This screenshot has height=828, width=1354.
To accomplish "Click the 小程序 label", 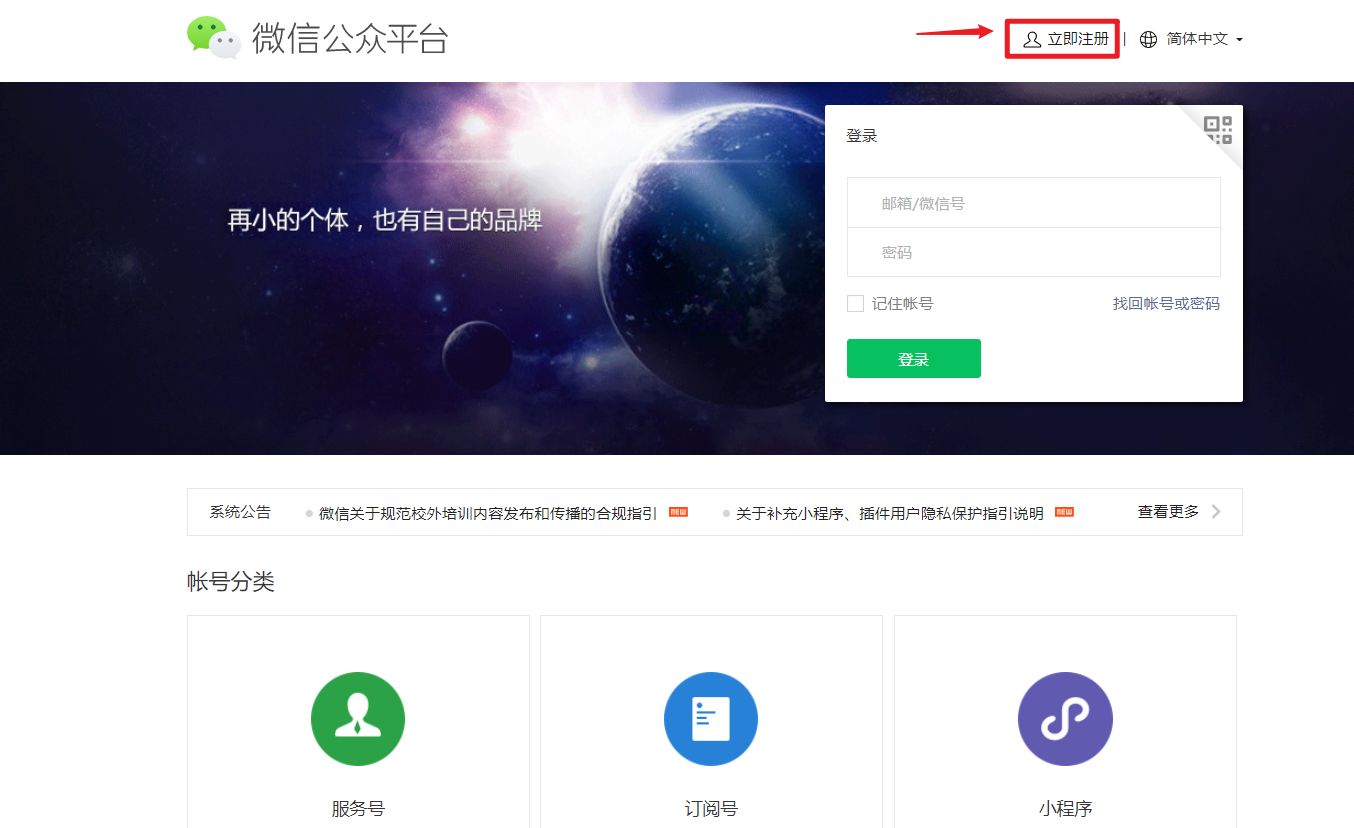I will (1065, 809).
